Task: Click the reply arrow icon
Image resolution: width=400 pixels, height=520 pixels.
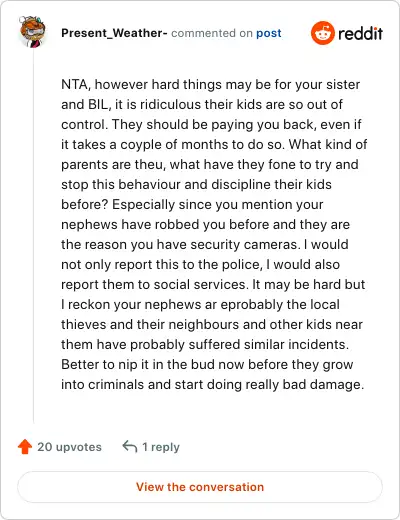Action: (x=130, y=447)
